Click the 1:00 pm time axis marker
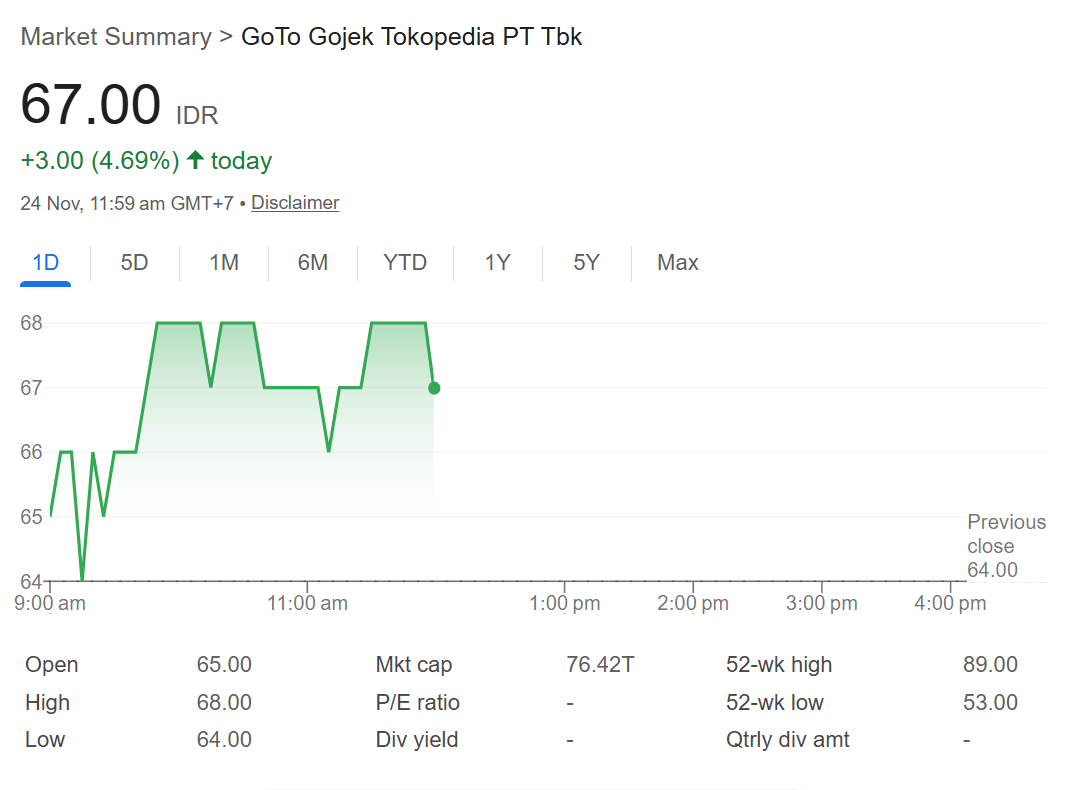This screenshot has height=790, width=1077. (564, 603)
